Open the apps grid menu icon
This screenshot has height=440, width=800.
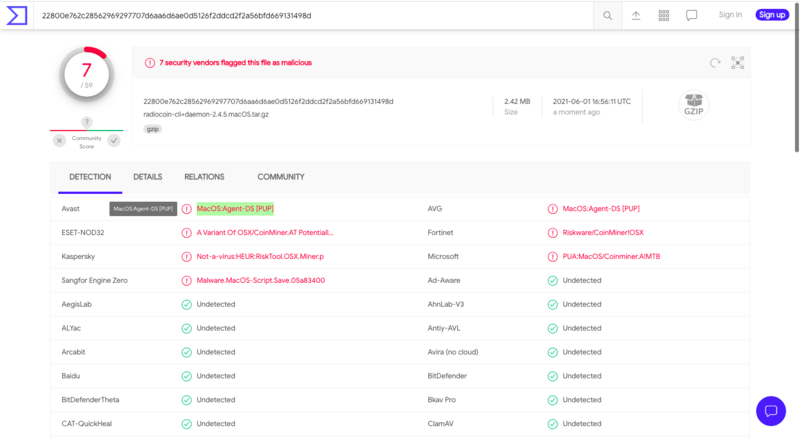point(663,15)
